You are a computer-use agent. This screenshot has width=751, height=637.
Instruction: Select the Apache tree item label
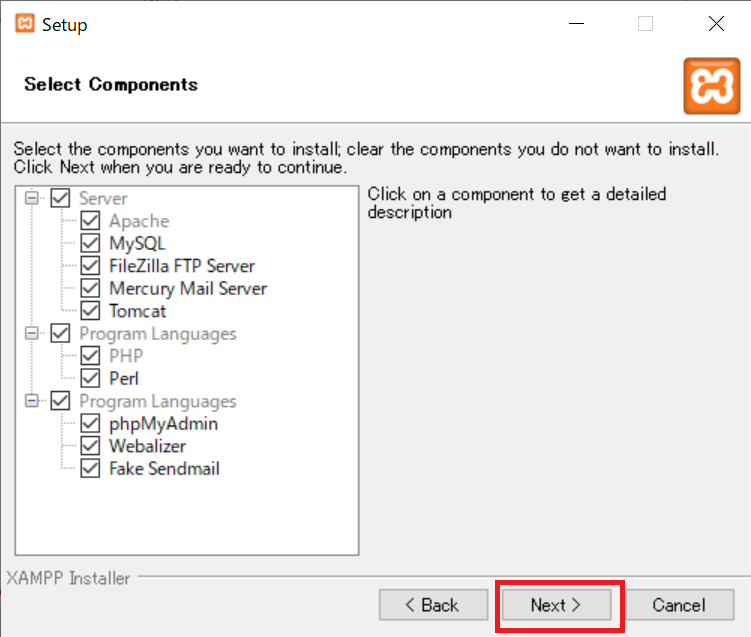tap(139, 221)
